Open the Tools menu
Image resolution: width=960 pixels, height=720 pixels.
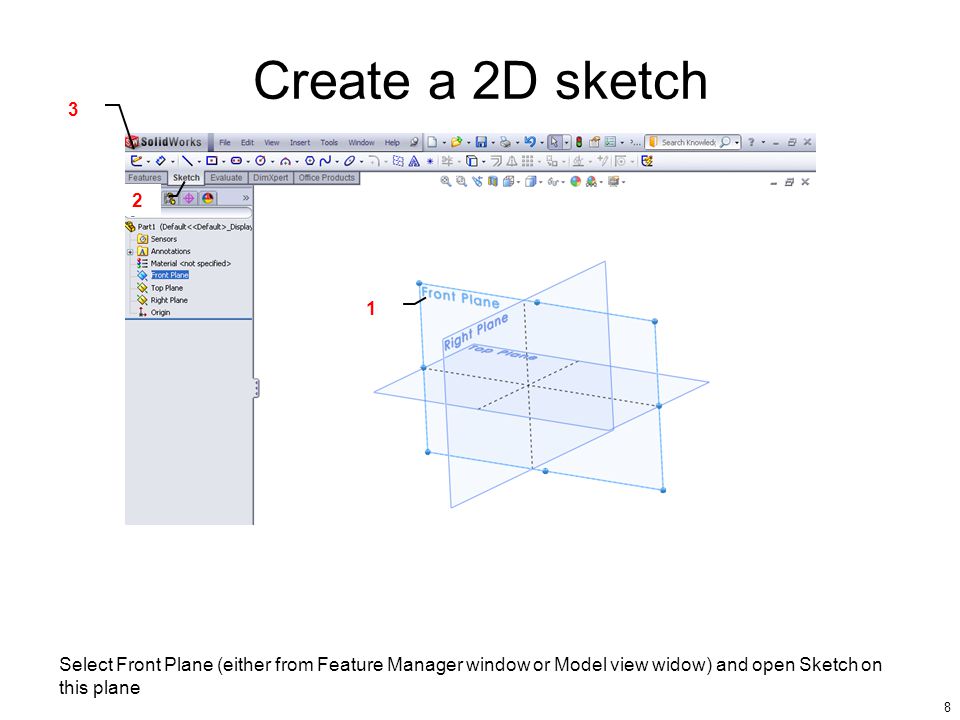[x=329, y=142]
